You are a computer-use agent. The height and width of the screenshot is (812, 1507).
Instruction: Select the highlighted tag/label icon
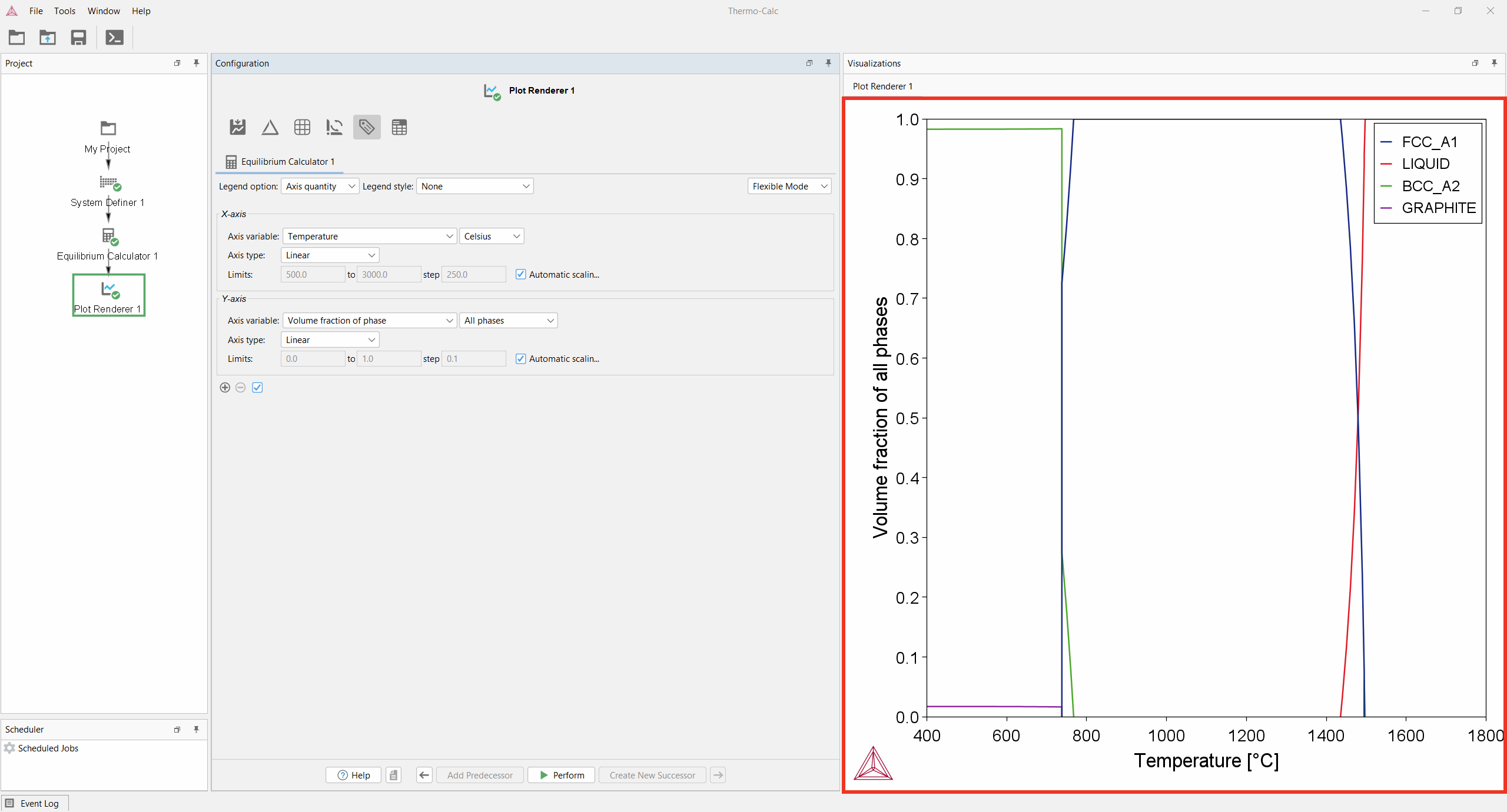pos(366,127)
